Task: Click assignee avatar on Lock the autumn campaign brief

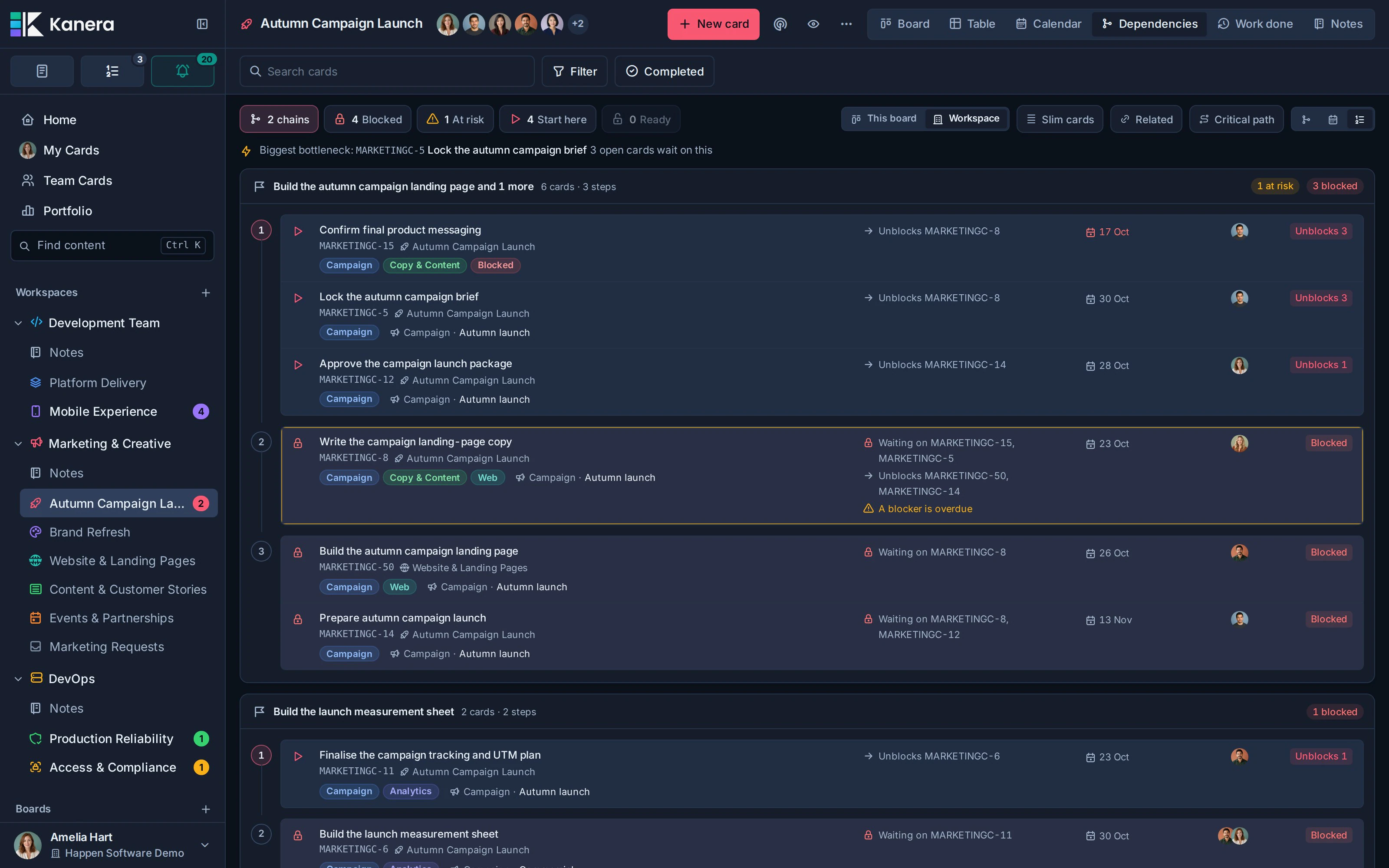Action: point(1239,298)
